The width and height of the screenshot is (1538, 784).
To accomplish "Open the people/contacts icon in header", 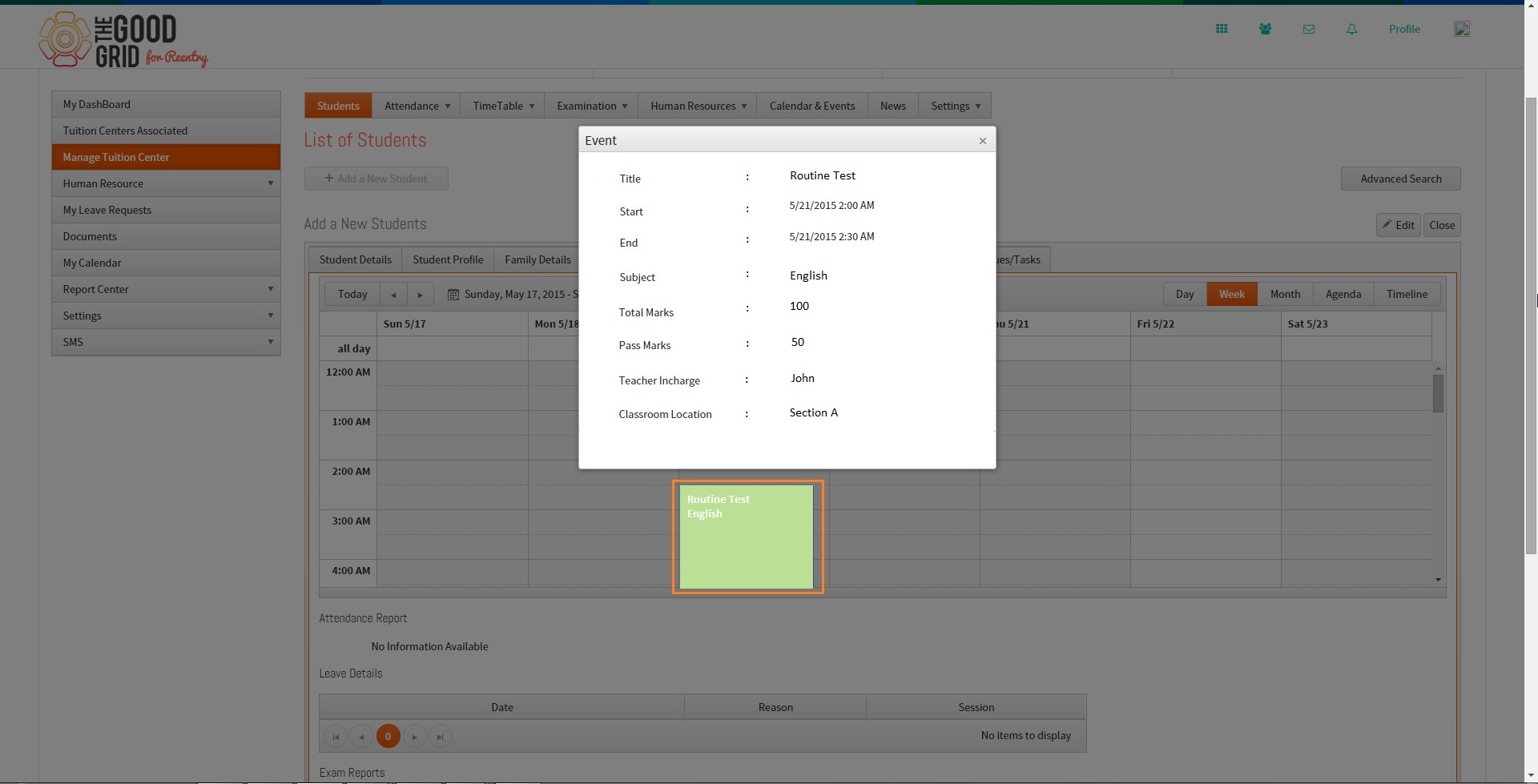I will coord(1265,29).
